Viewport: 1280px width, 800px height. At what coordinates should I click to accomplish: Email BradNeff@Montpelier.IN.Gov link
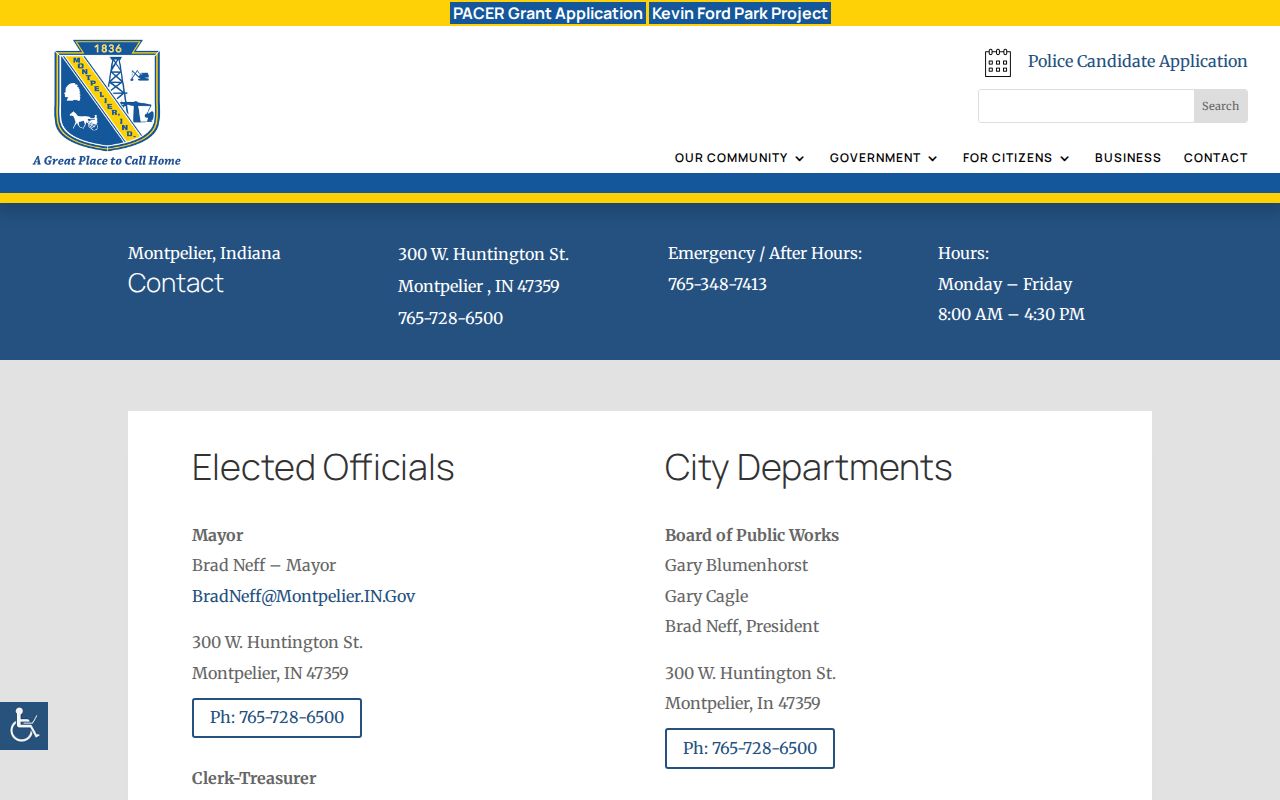point(304,596)
